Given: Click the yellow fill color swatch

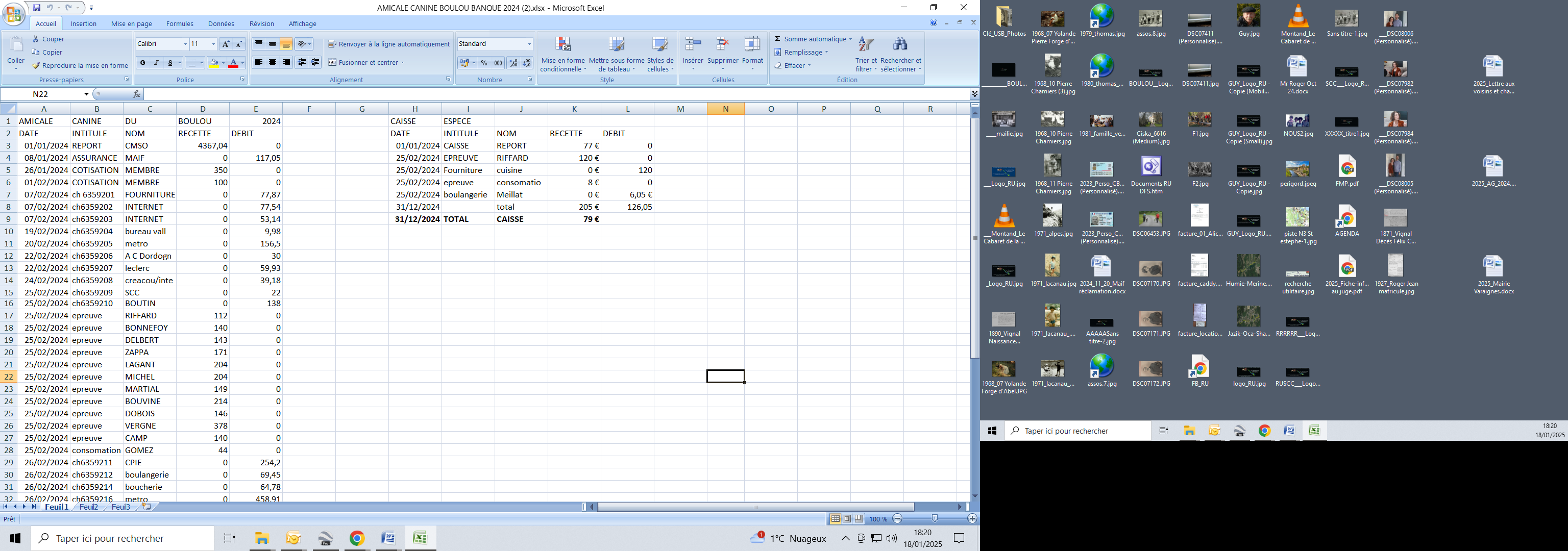Looking at the screenshot, I should [214, 63].
